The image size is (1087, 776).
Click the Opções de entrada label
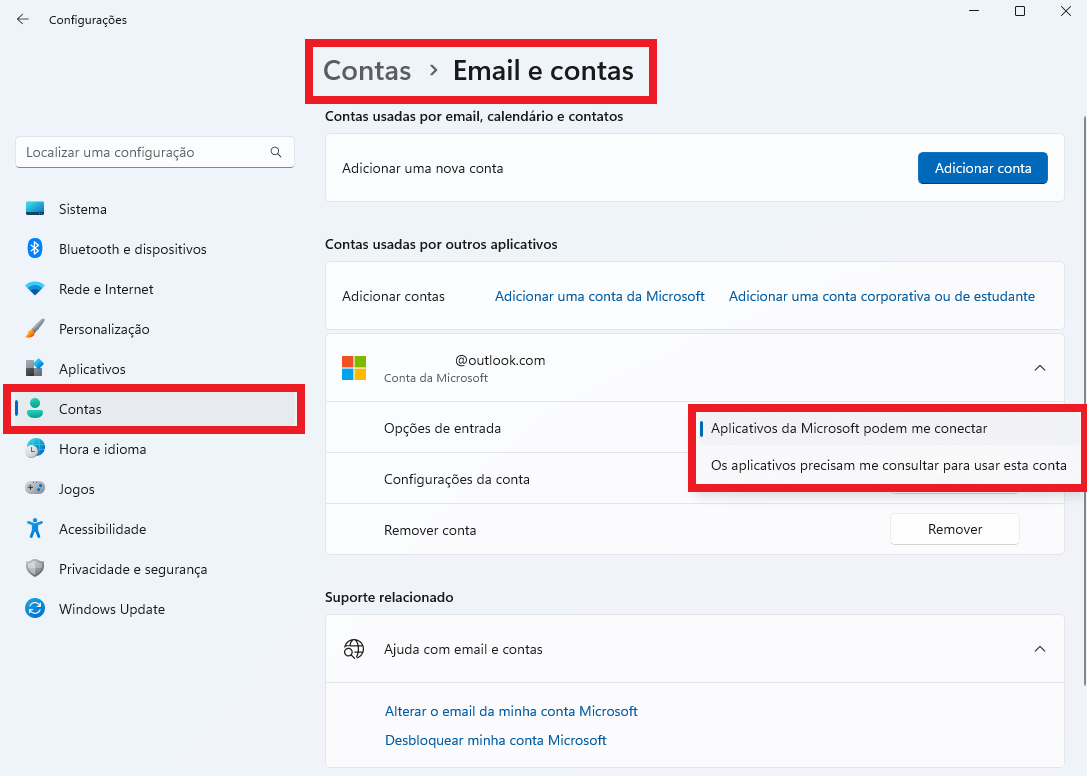[x=442, y=428]
